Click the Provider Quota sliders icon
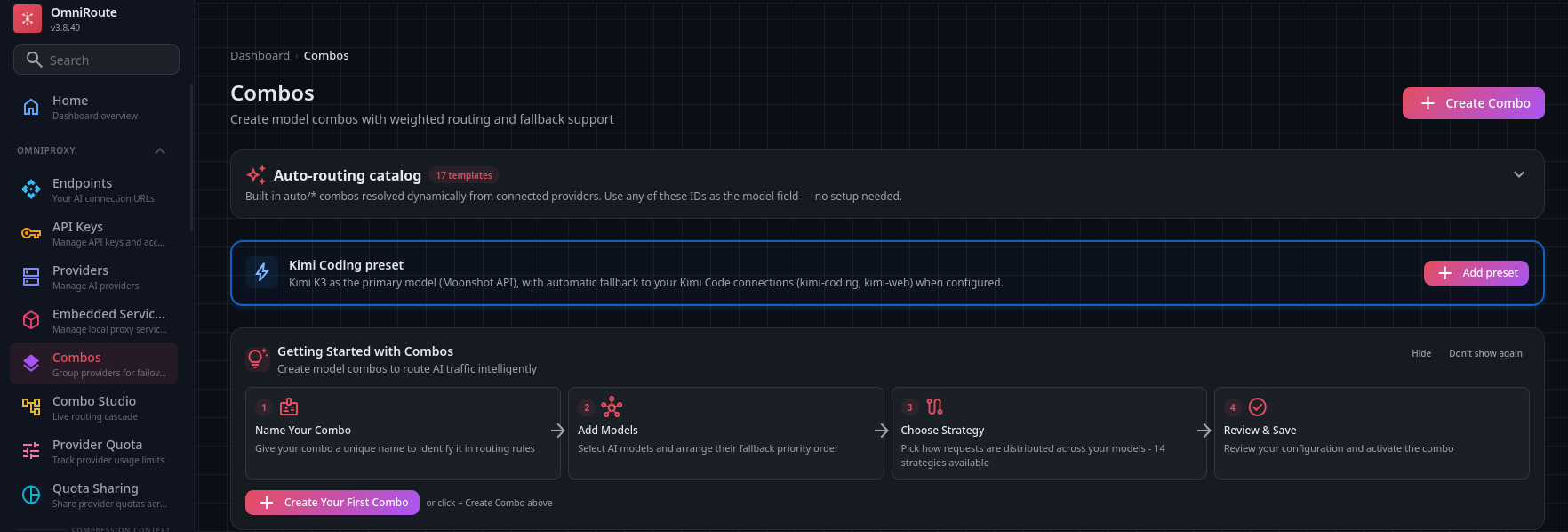This screenshot has height=532, width=1568. pyautogui.click(x=31, y=451)
